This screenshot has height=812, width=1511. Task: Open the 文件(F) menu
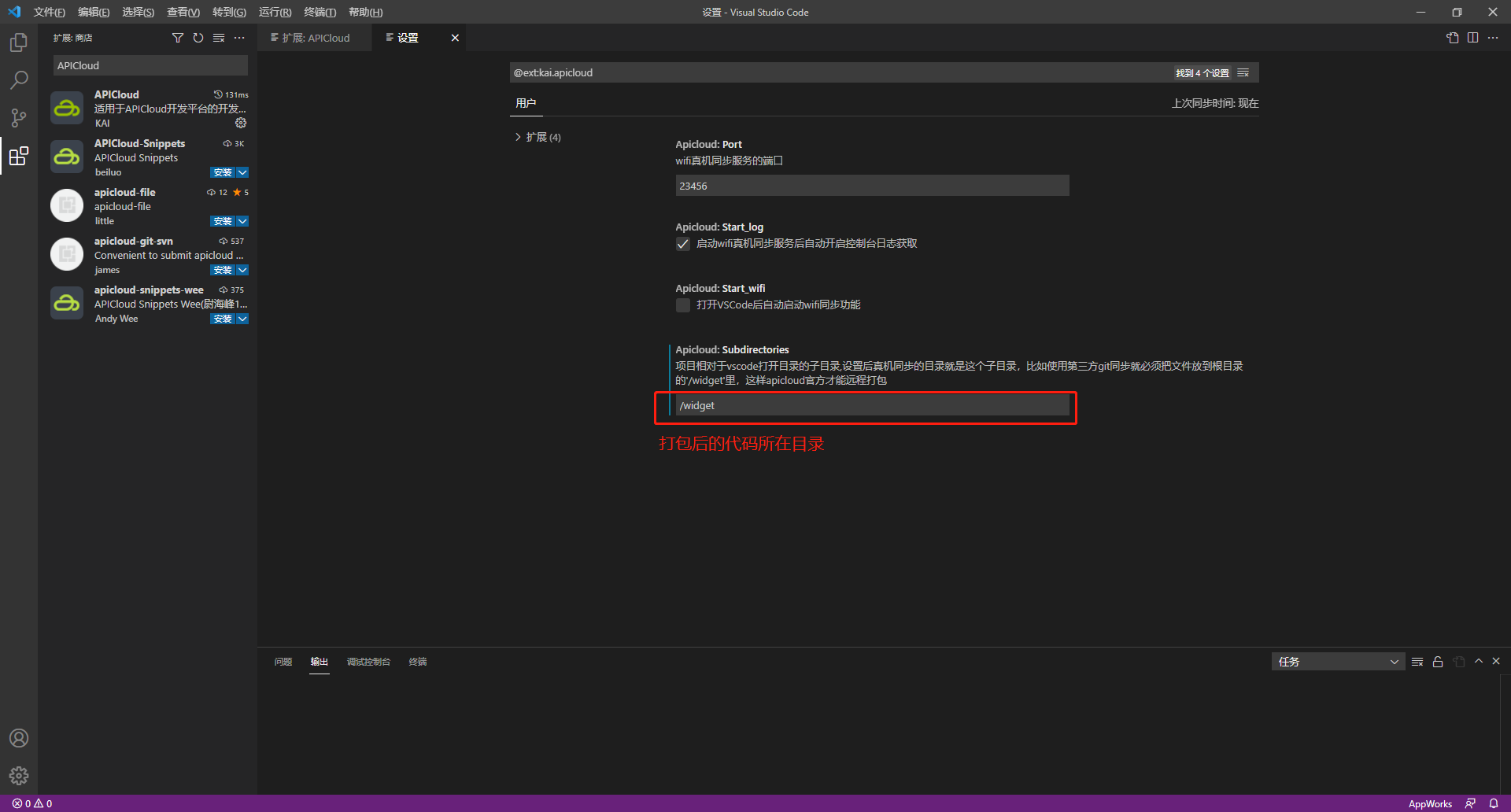point(49,12)
